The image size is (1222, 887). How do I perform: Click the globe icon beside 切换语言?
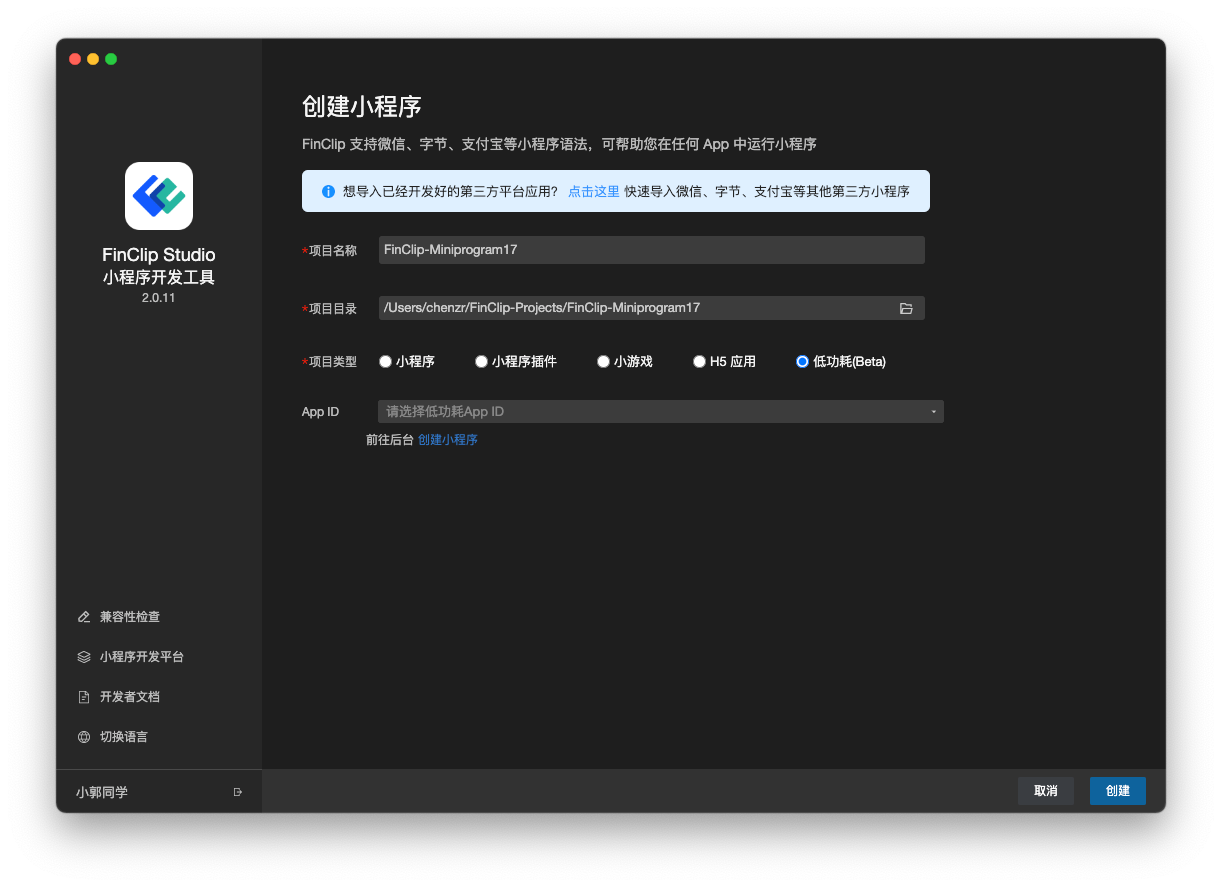84,737
